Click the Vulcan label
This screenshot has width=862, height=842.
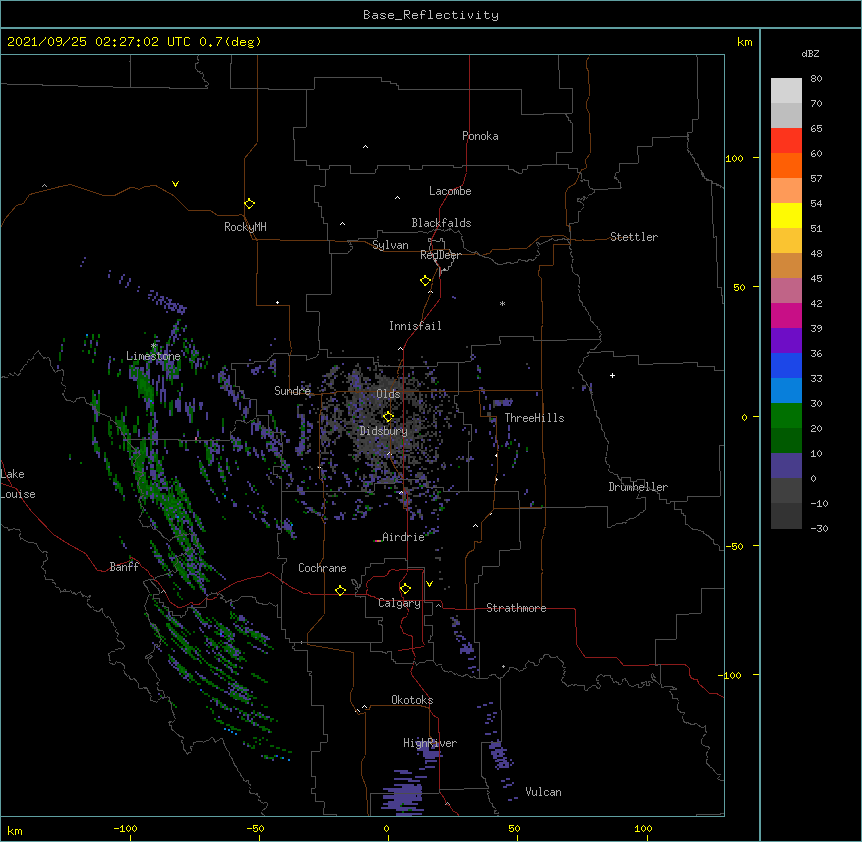point(543,792)
